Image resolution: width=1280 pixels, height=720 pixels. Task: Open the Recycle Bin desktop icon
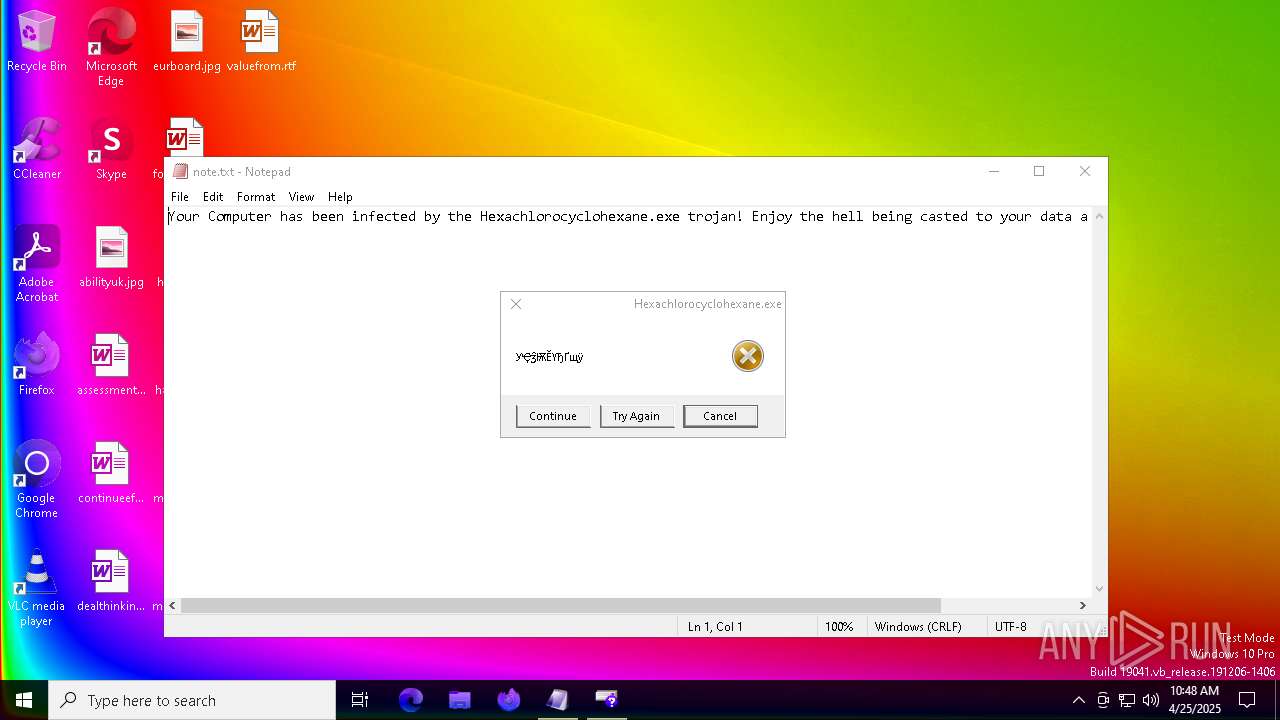(x=37, y=42)
